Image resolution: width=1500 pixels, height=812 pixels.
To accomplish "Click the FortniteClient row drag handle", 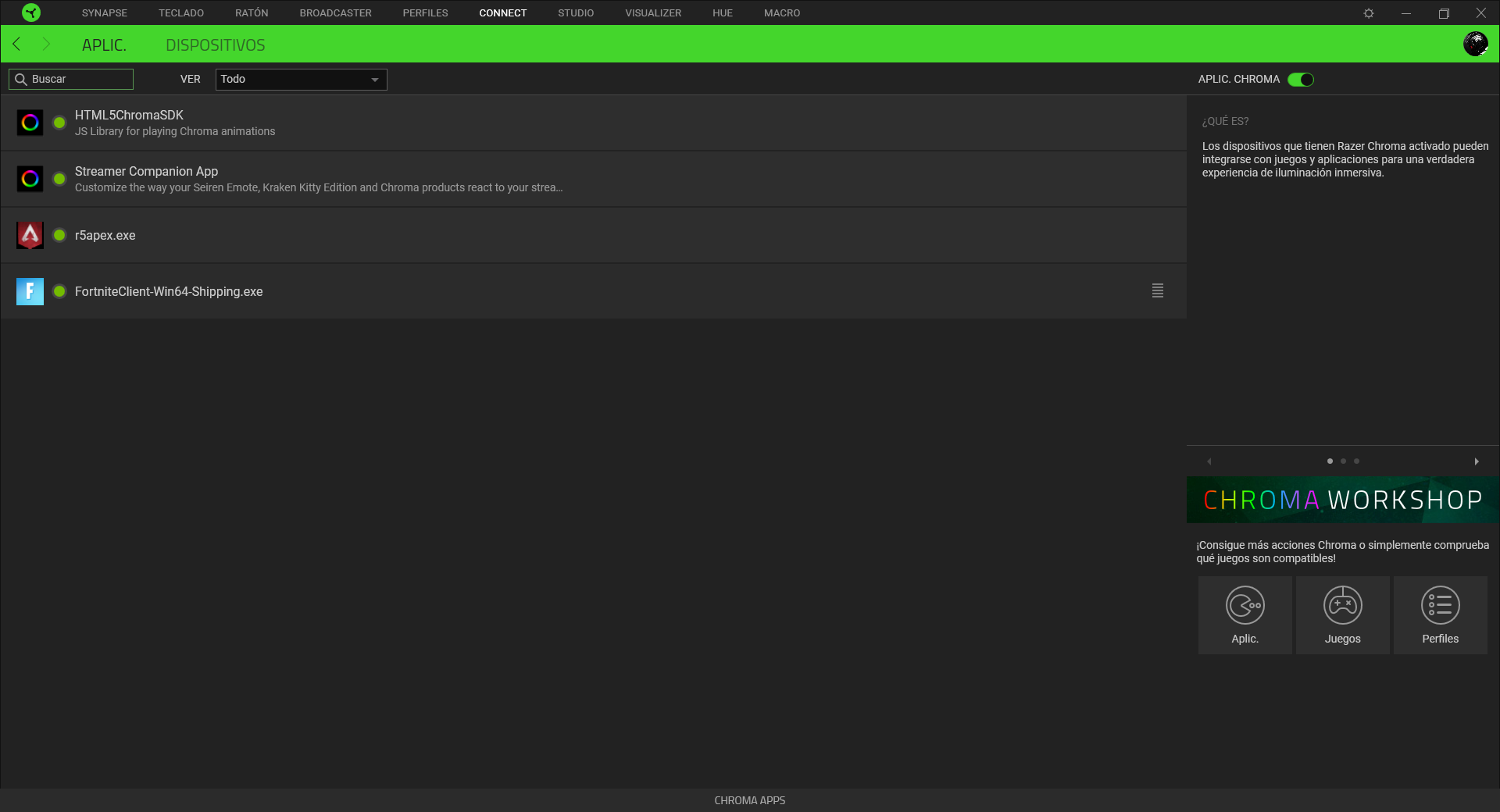I will pos(1158,290).
